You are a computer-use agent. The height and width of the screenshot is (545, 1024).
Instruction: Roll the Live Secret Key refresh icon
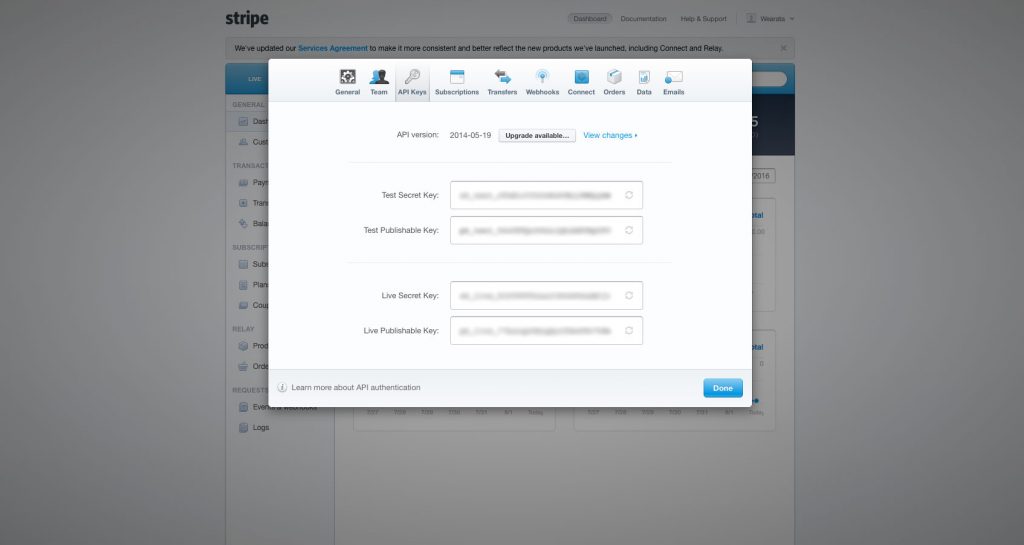629,296
